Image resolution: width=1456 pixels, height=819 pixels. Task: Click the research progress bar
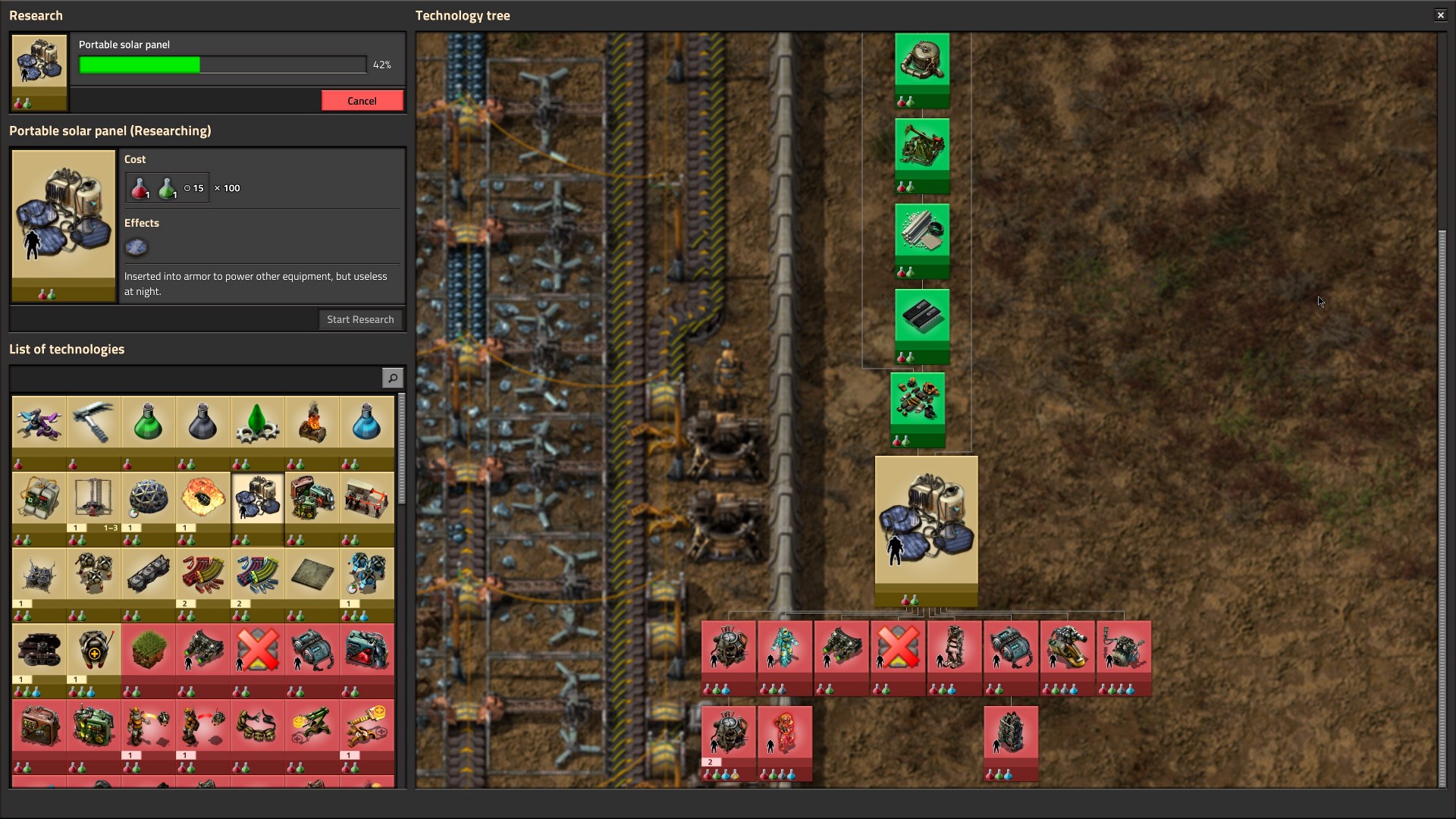coord(222,65)
